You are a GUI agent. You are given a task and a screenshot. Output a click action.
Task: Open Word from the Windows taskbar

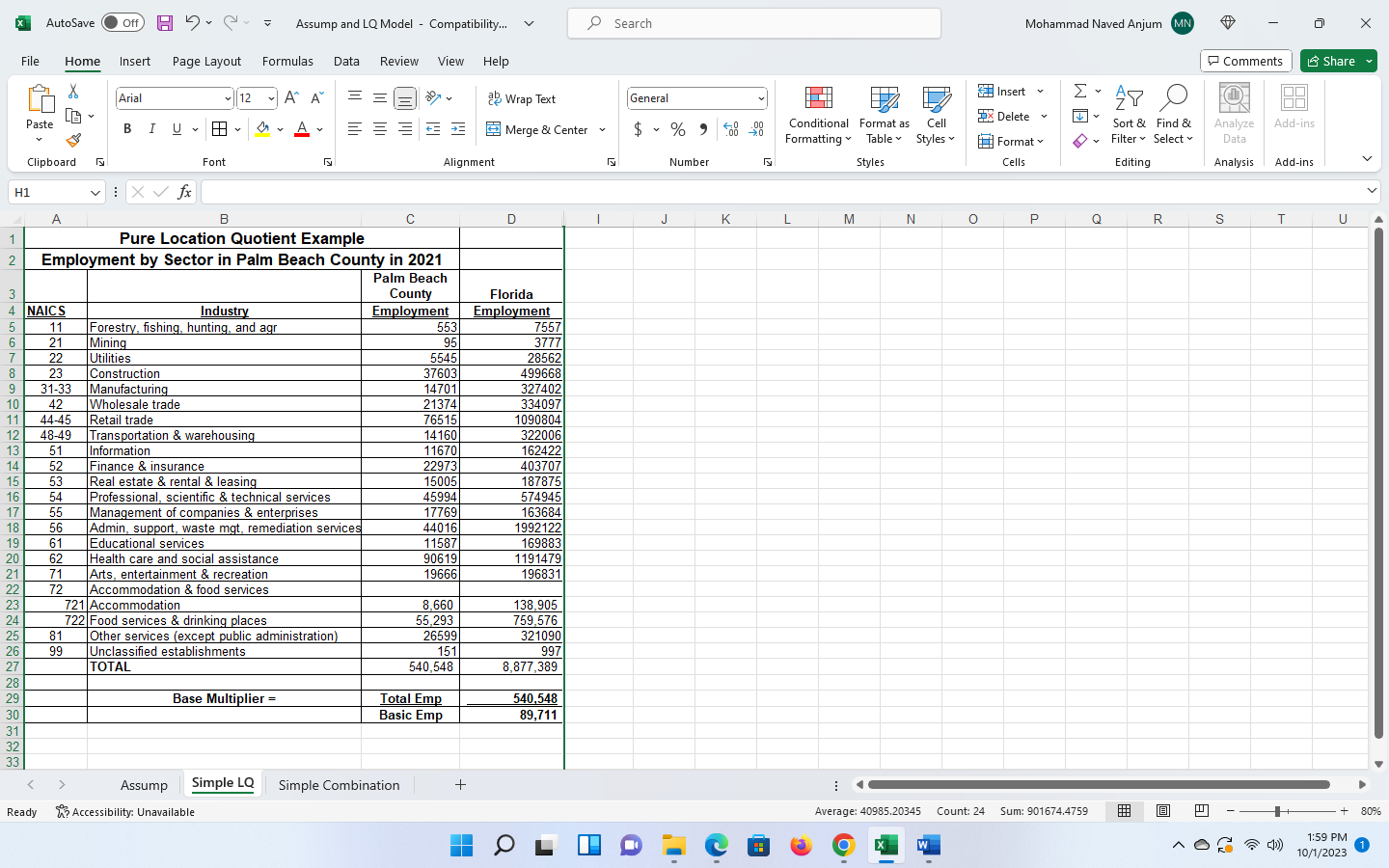pyautogui.click(x=928, y=846)
